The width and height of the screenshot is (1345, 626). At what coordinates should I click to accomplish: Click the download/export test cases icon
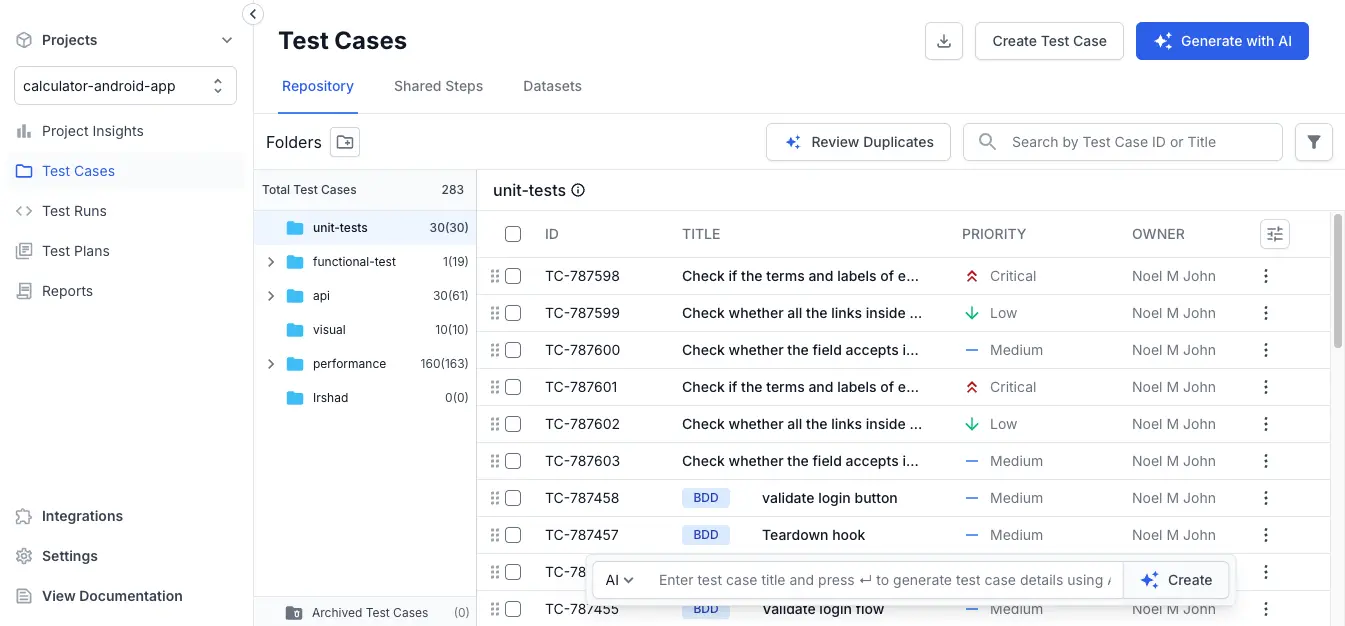(x=943, y=41)
